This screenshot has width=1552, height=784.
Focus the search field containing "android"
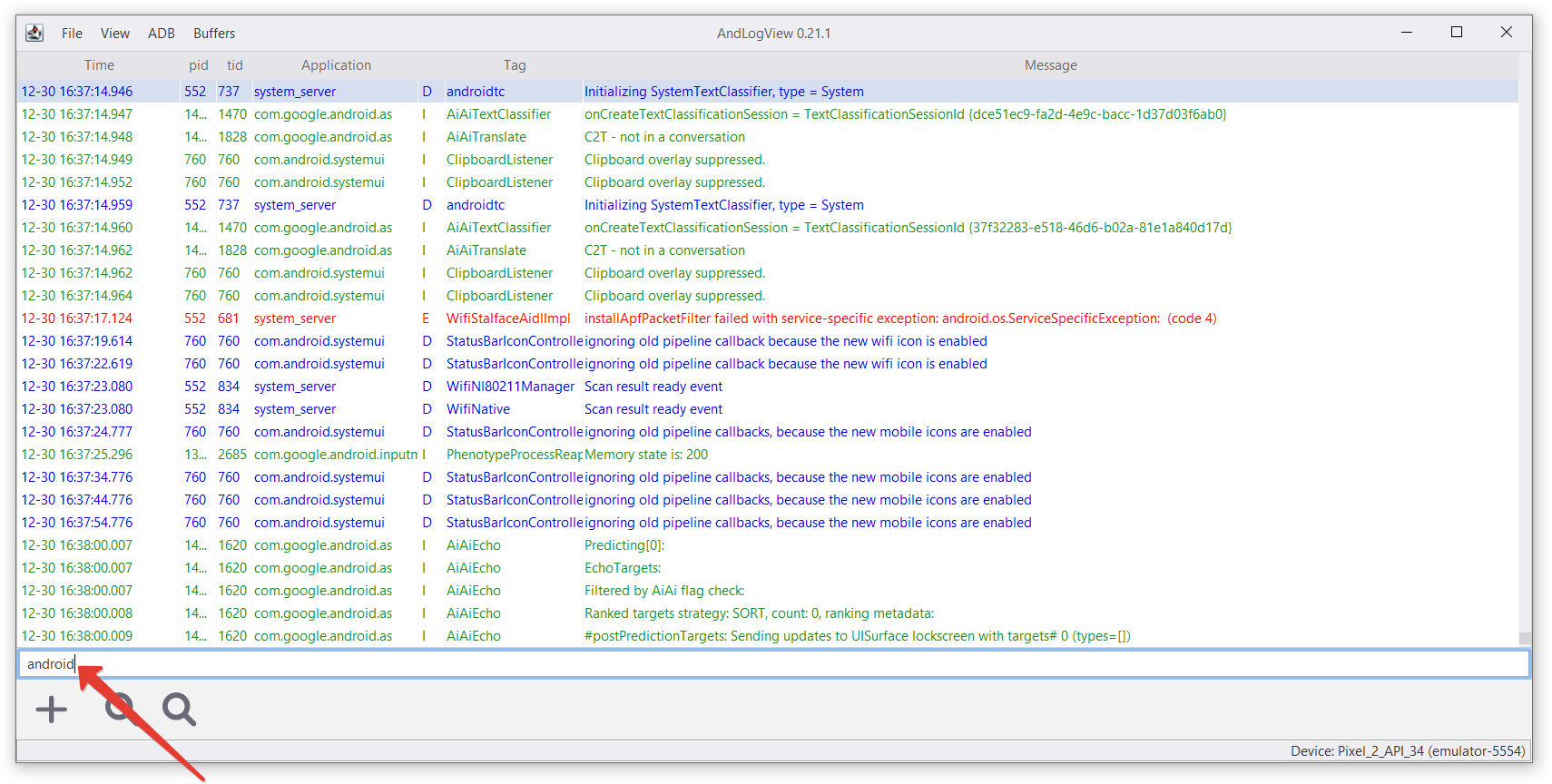pyautogui.click(x=773, y=664)
